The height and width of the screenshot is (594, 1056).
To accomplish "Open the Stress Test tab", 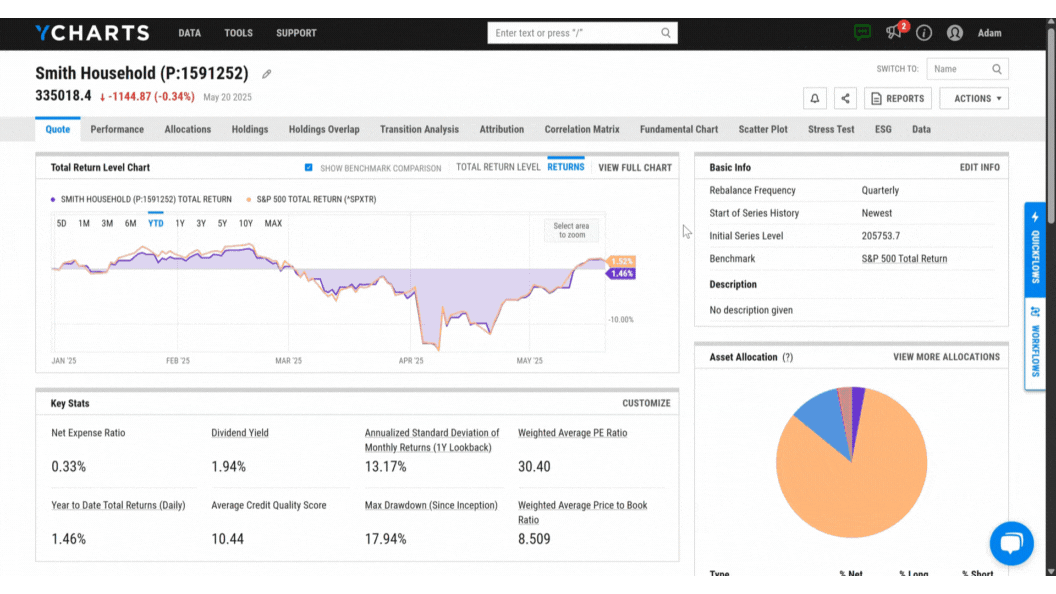I will click(x=831, y=129).
